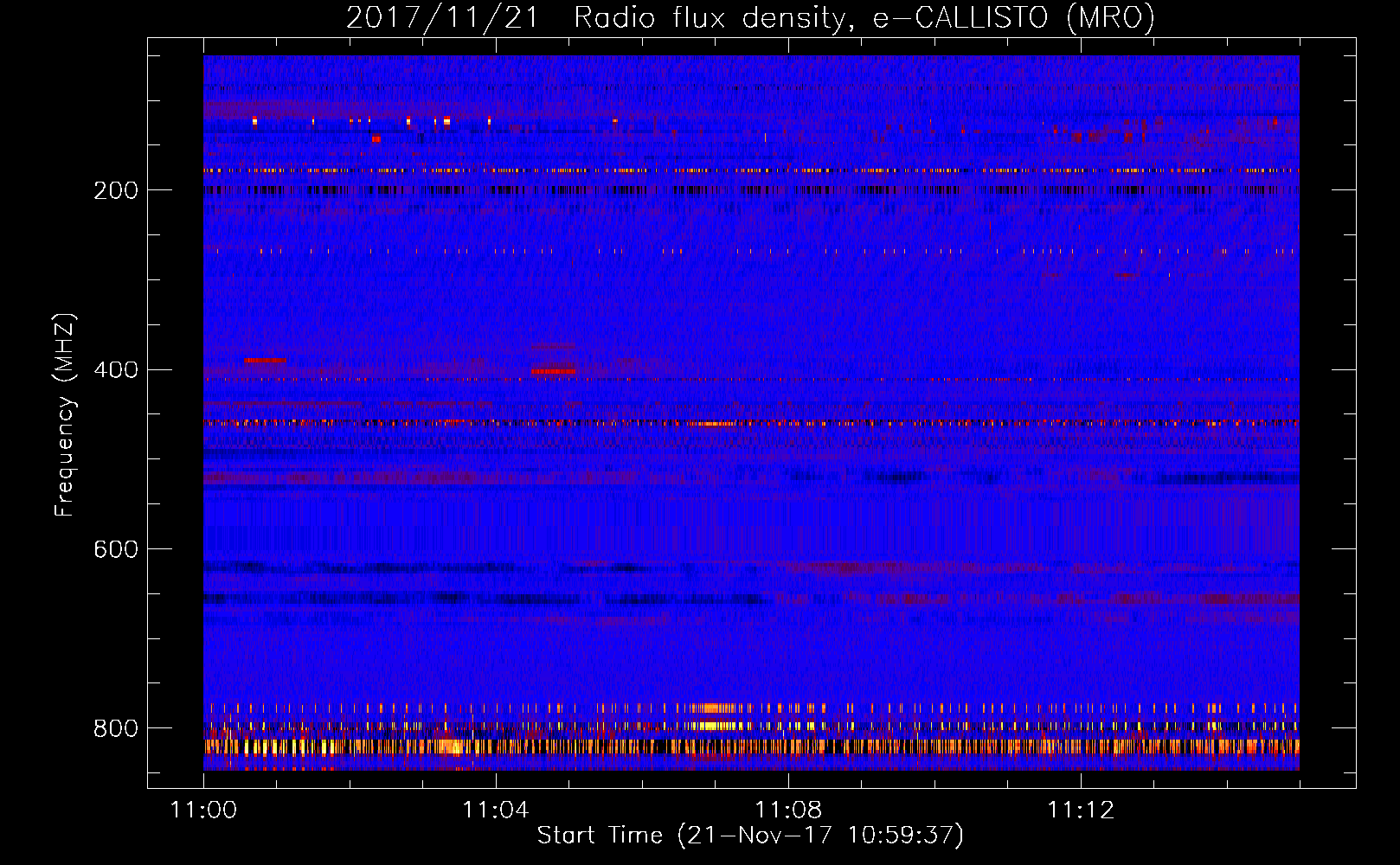Click the 11:04 time tick label
This screenshot has height=865, width=1400.
496,811
